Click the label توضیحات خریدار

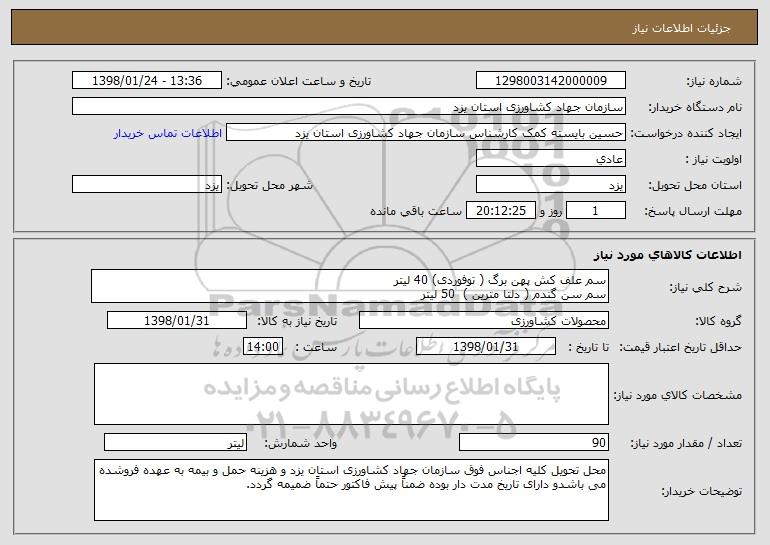point(701,491)
